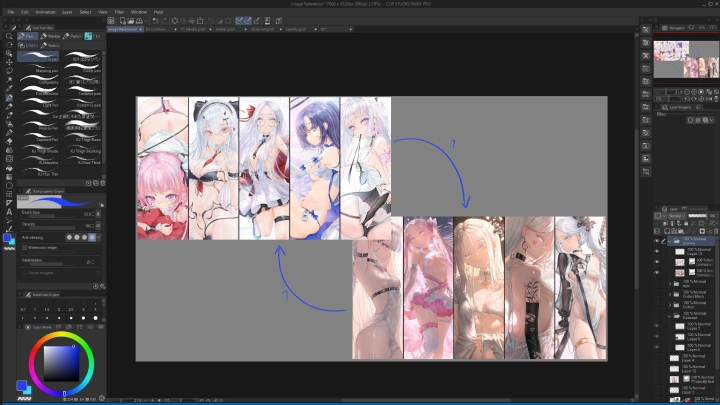The width and height of the screenshot is (720, 405).
Task: Open the Window menu
Action: pos(139,12)
